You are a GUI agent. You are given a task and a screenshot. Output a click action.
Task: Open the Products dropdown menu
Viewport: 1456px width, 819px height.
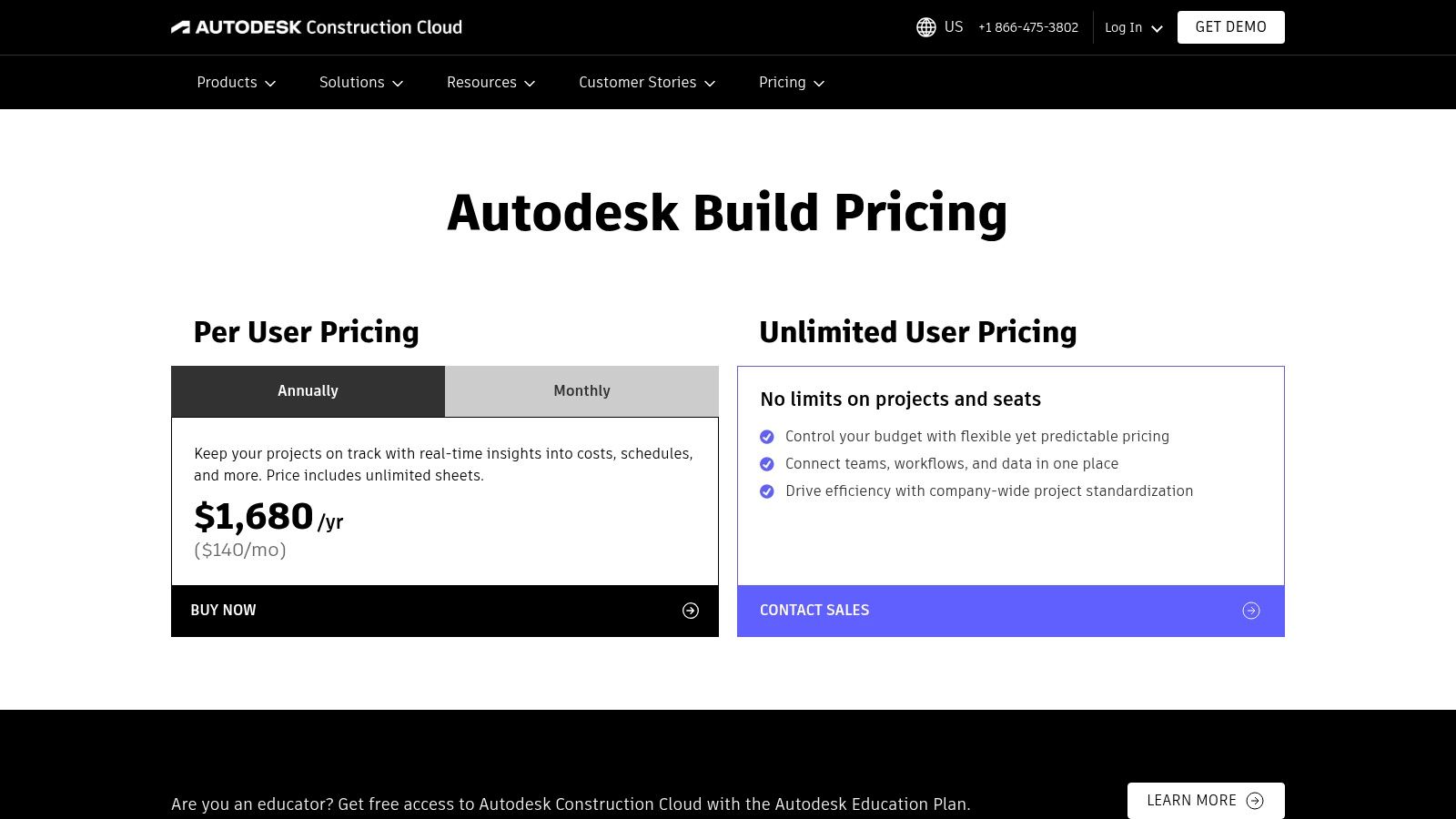pos(235,82)
